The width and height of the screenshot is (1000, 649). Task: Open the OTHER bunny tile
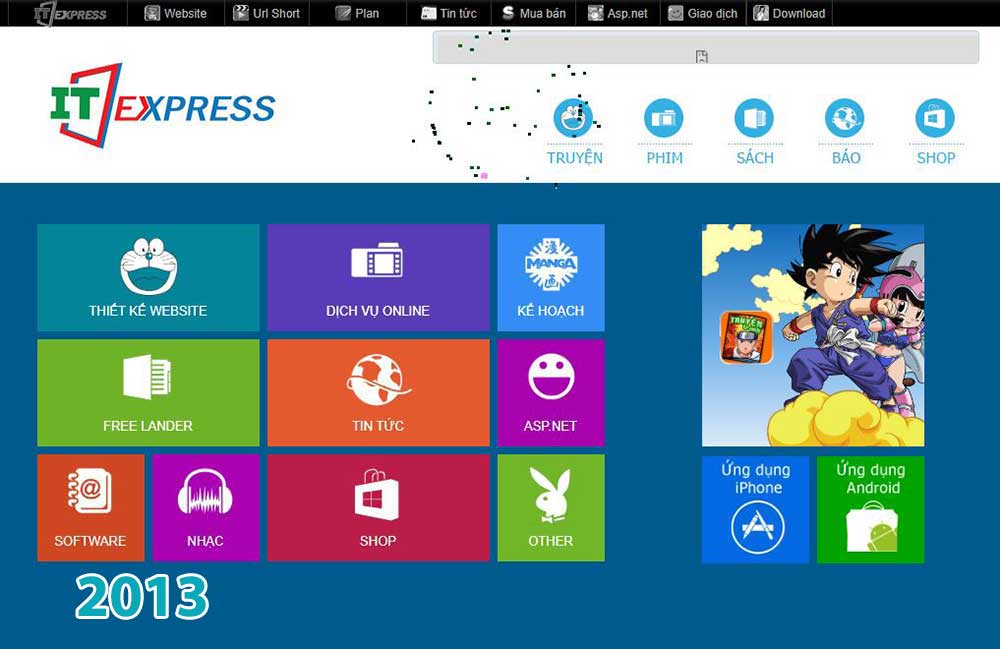tap(551, 508)
